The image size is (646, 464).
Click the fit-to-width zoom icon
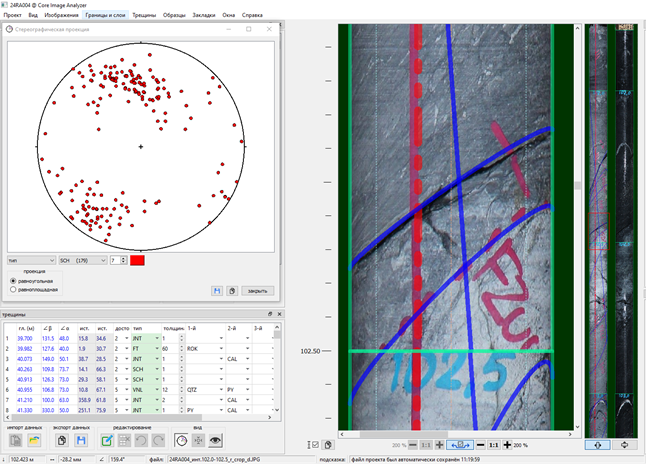point(462,444)
